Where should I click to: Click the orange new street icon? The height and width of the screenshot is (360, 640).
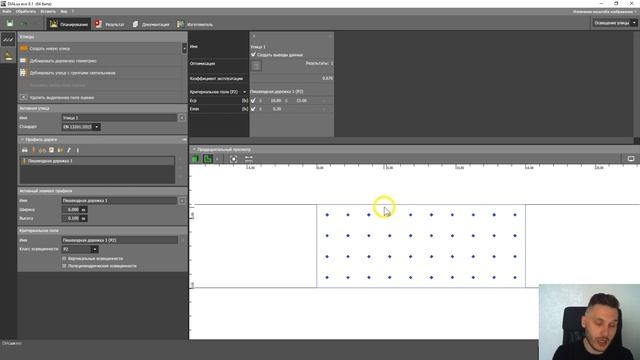coord(23,49)
